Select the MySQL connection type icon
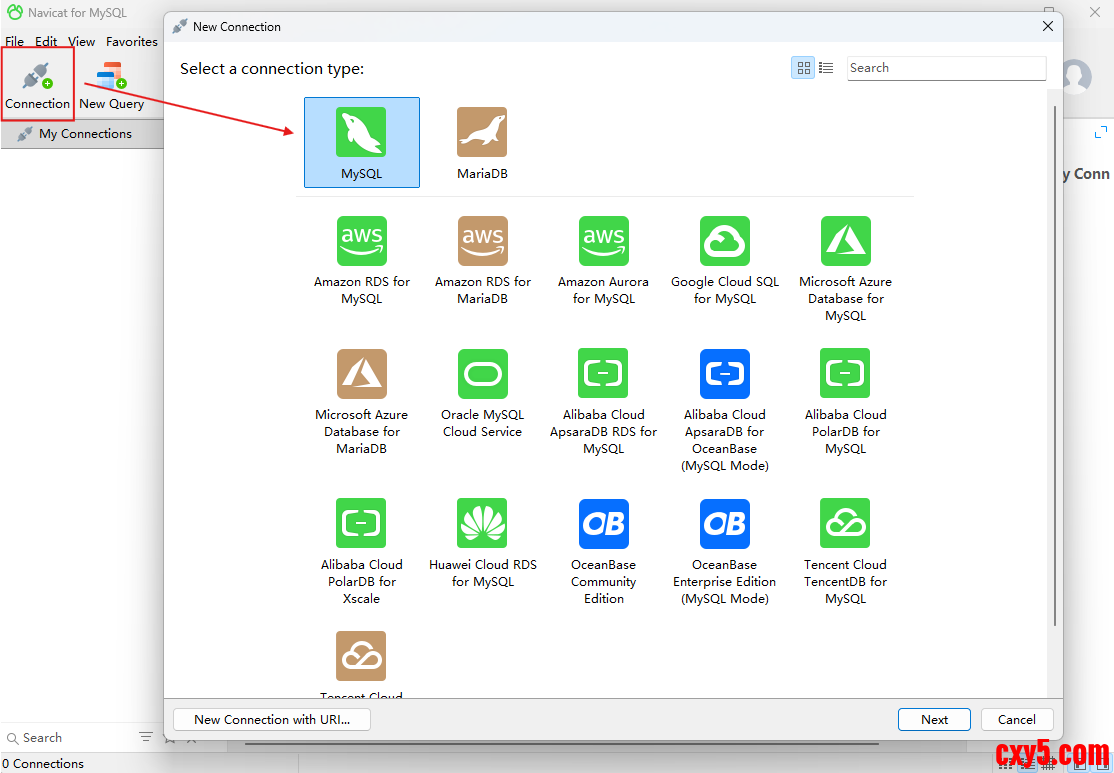Viewport: 1114px width, 773px height. coord(361,133)
